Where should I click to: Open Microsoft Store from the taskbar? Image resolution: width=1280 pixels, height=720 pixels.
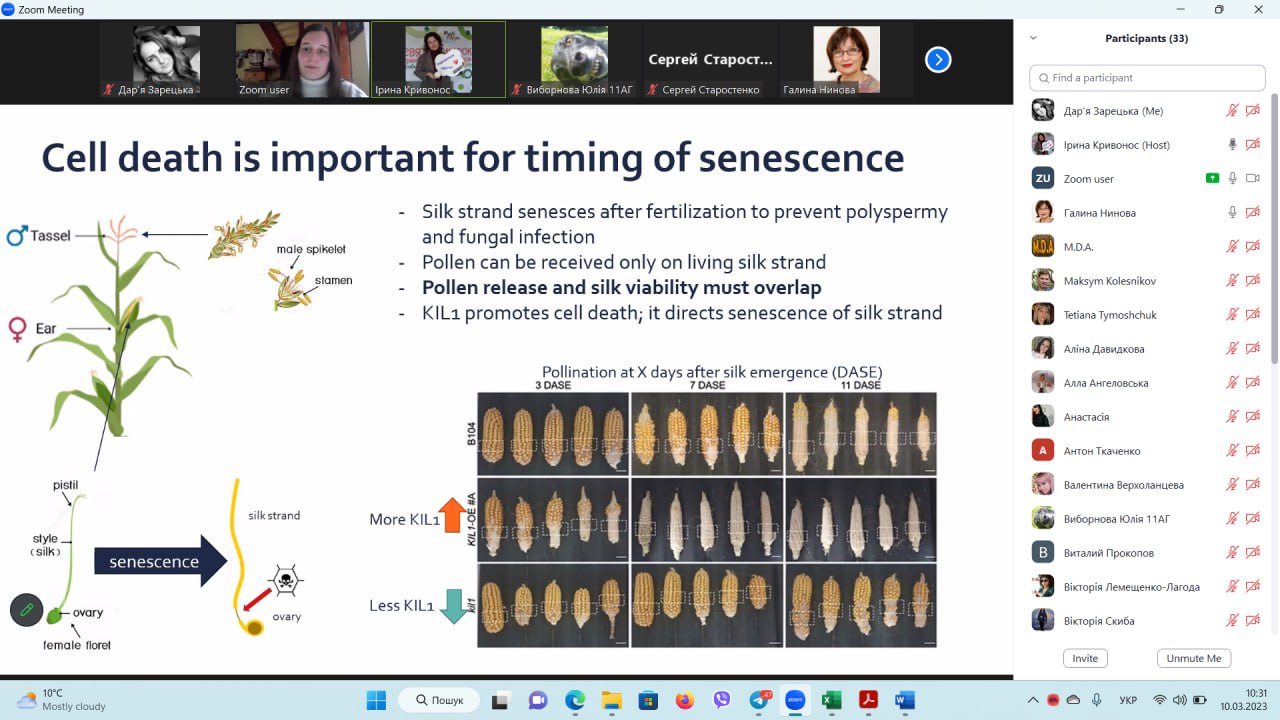tap(648, 700)
